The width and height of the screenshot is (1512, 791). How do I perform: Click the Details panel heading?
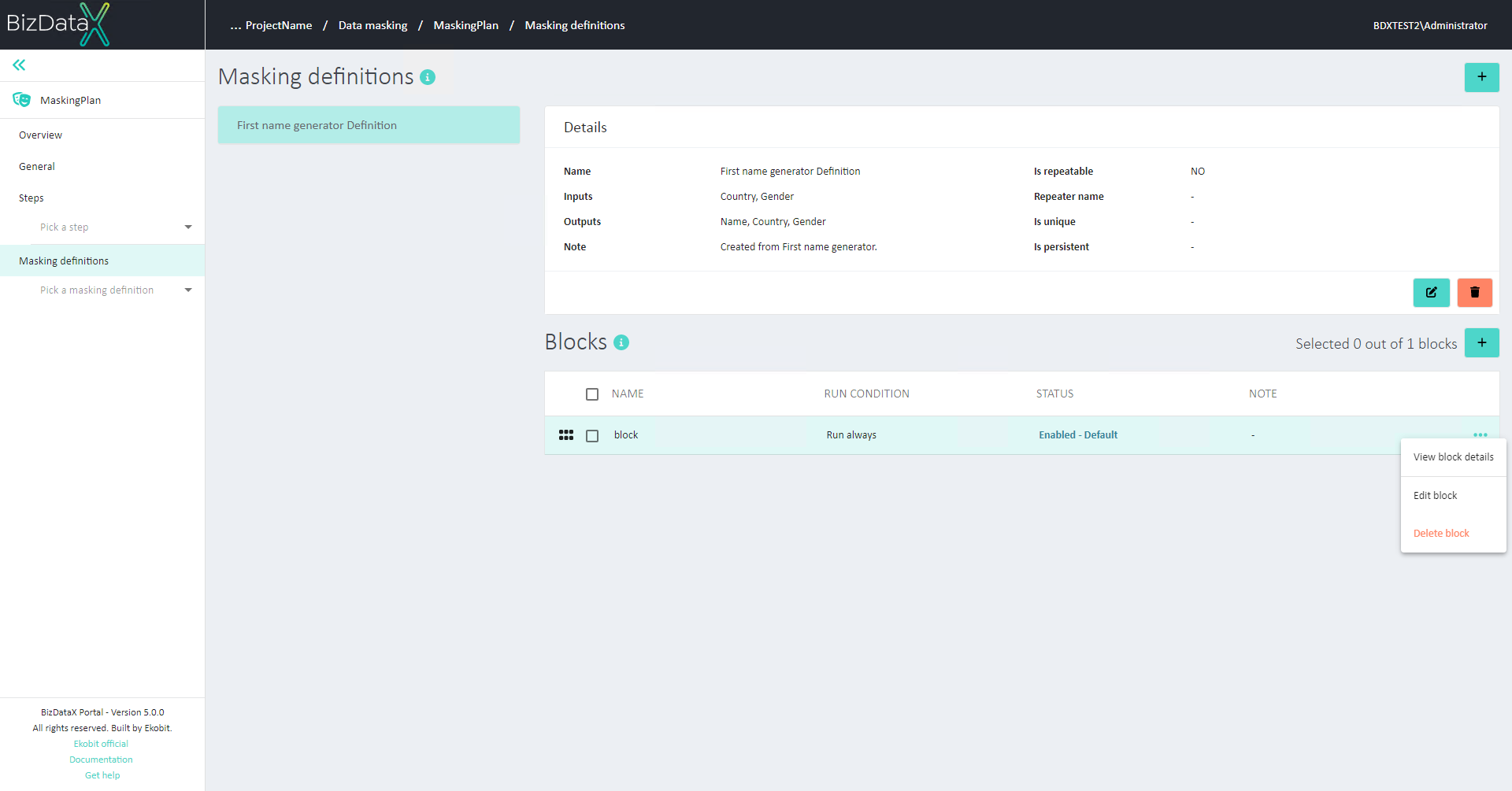click(585, 128)
